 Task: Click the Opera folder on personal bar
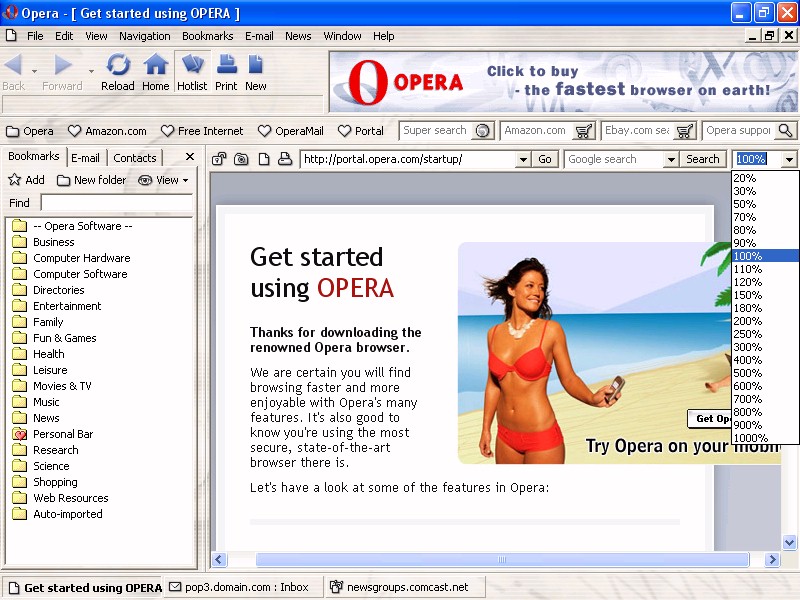pos(30,131)
